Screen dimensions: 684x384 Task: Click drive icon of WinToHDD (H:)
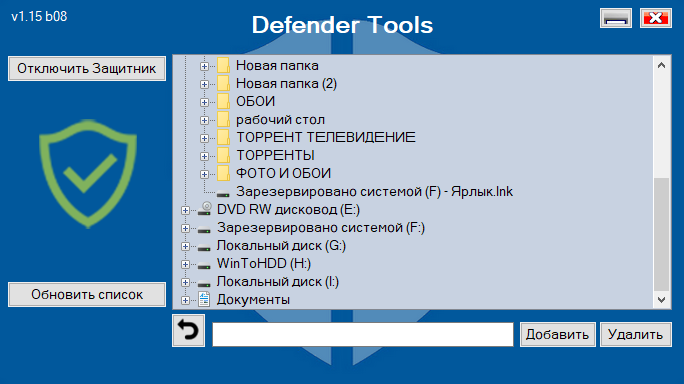coord(204,266)
